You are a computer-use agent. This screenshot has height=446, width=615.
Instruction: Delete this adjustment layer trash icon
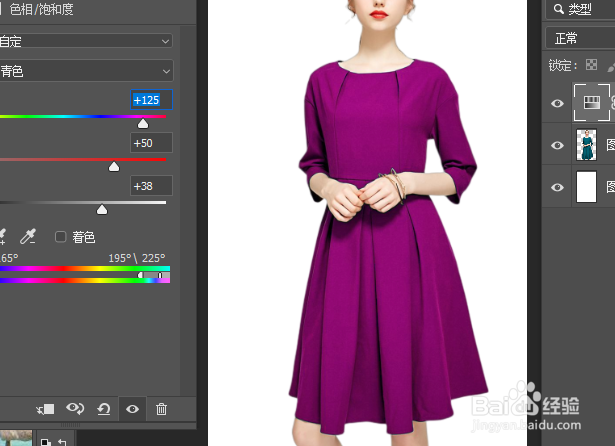162,409
